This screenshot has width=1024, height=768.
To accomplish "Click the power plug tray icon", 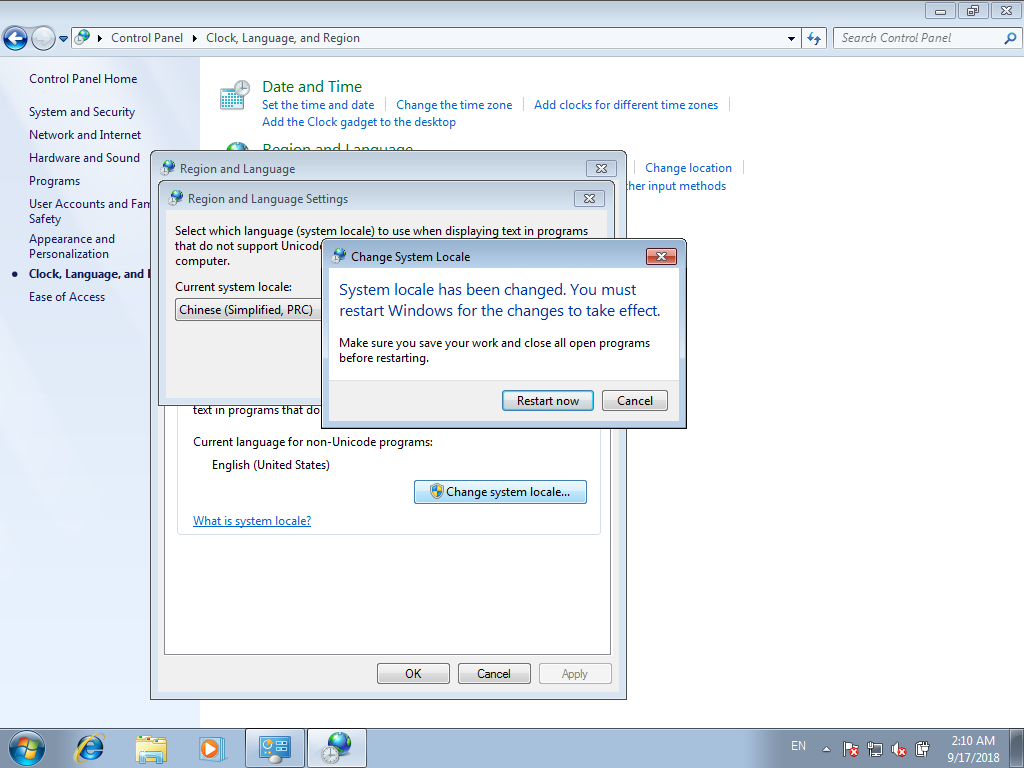I will [922, 749].
